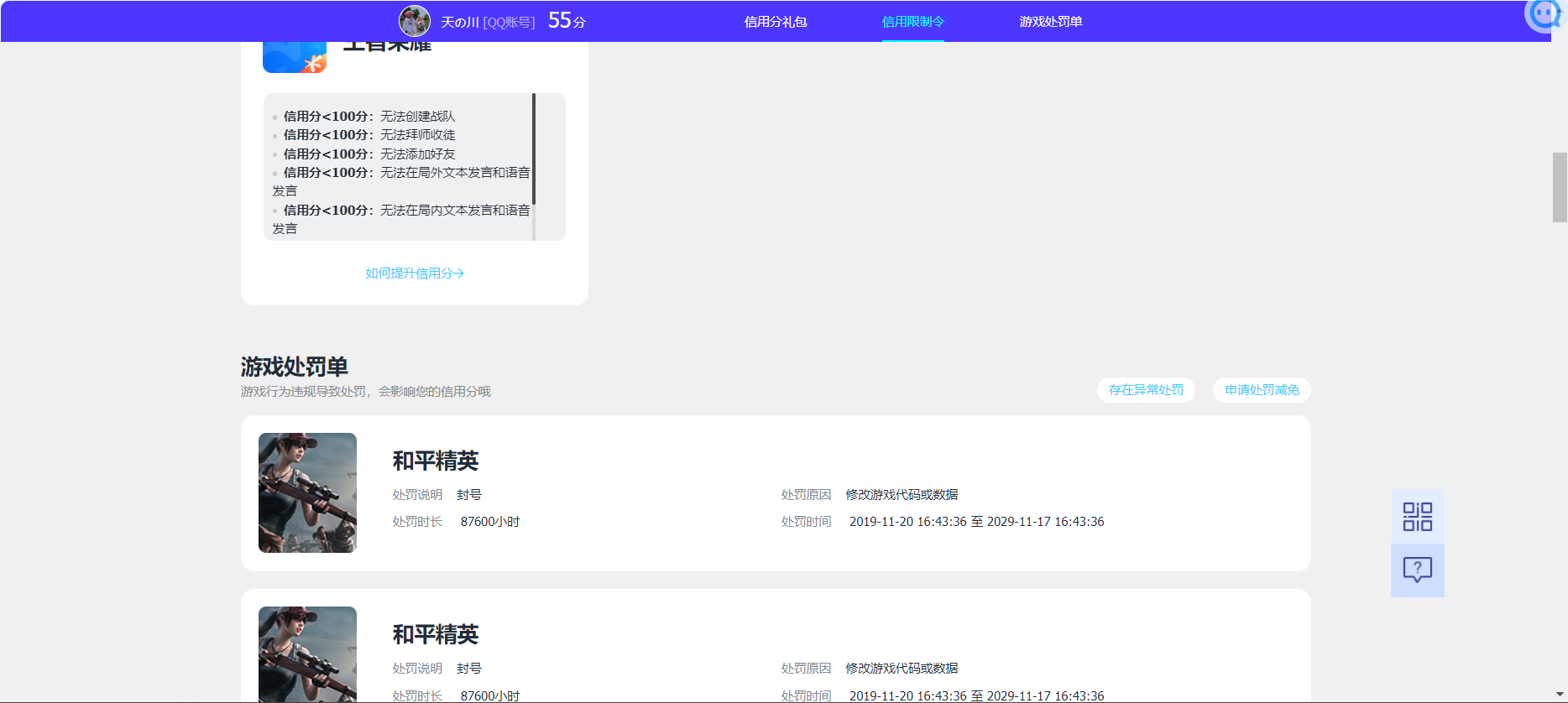Click the second card's 修改游戏代码或数据 reason
This screenshot has width=1568, height=703.
coord(902,669)
